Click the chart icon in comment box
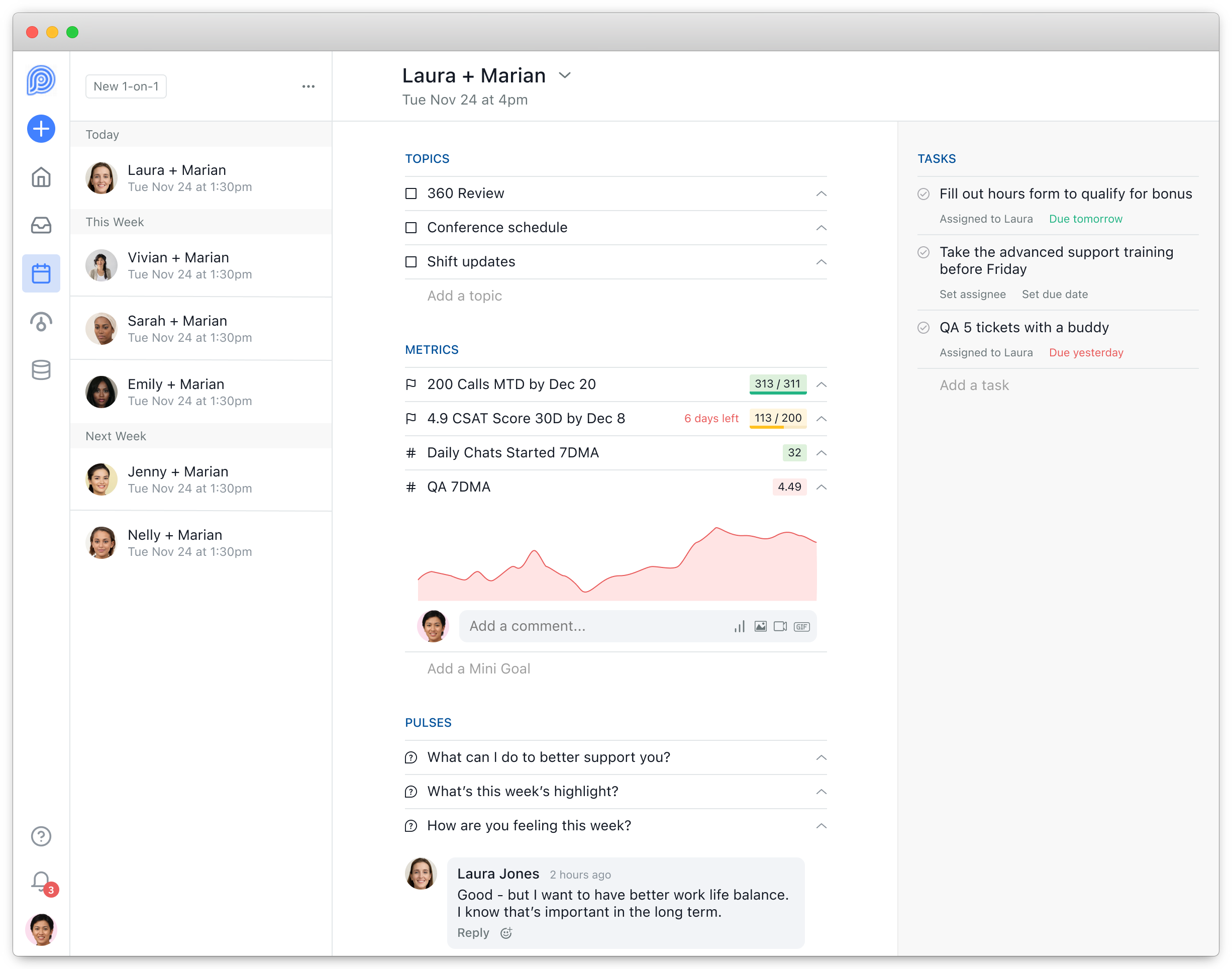The height and width of the screenshot is (969, 1232). [x=739, y=626]
